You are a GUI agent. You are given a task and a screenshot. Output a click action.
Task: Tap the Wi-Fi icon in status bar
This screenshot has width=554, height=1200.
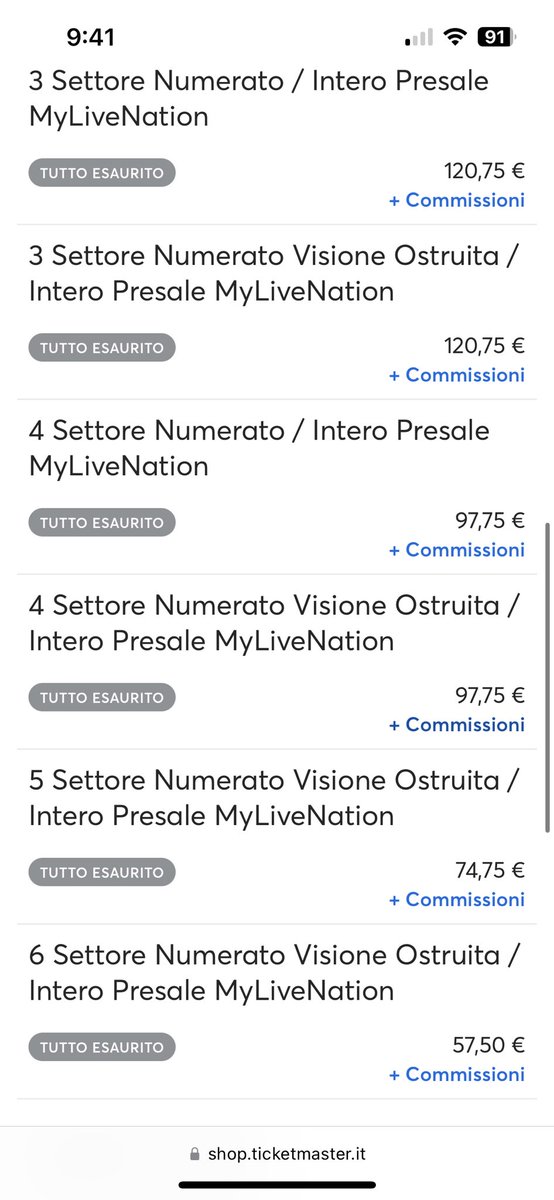456,38
